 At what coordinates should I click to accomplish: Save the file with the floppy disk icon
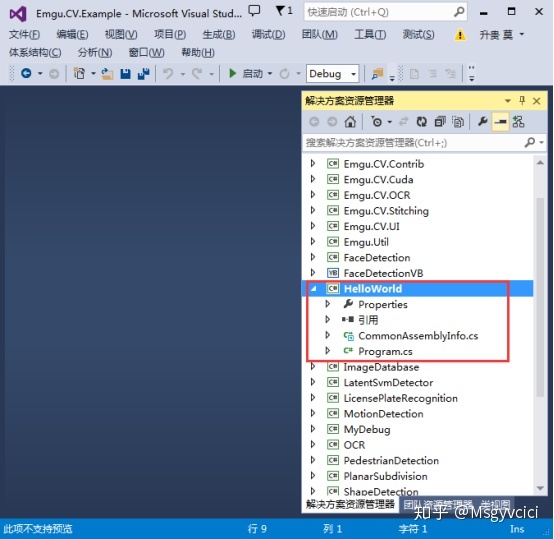point(125,73)
